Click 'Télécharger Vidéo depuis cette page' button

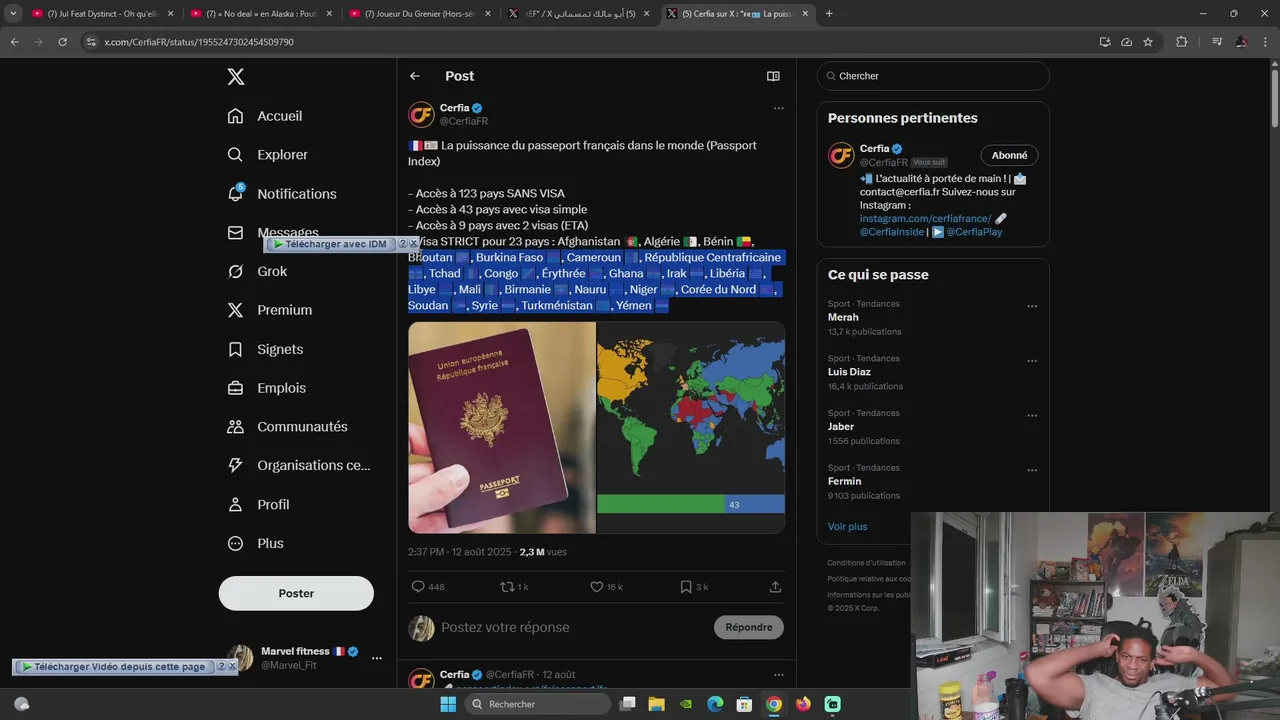click(113, 667)
